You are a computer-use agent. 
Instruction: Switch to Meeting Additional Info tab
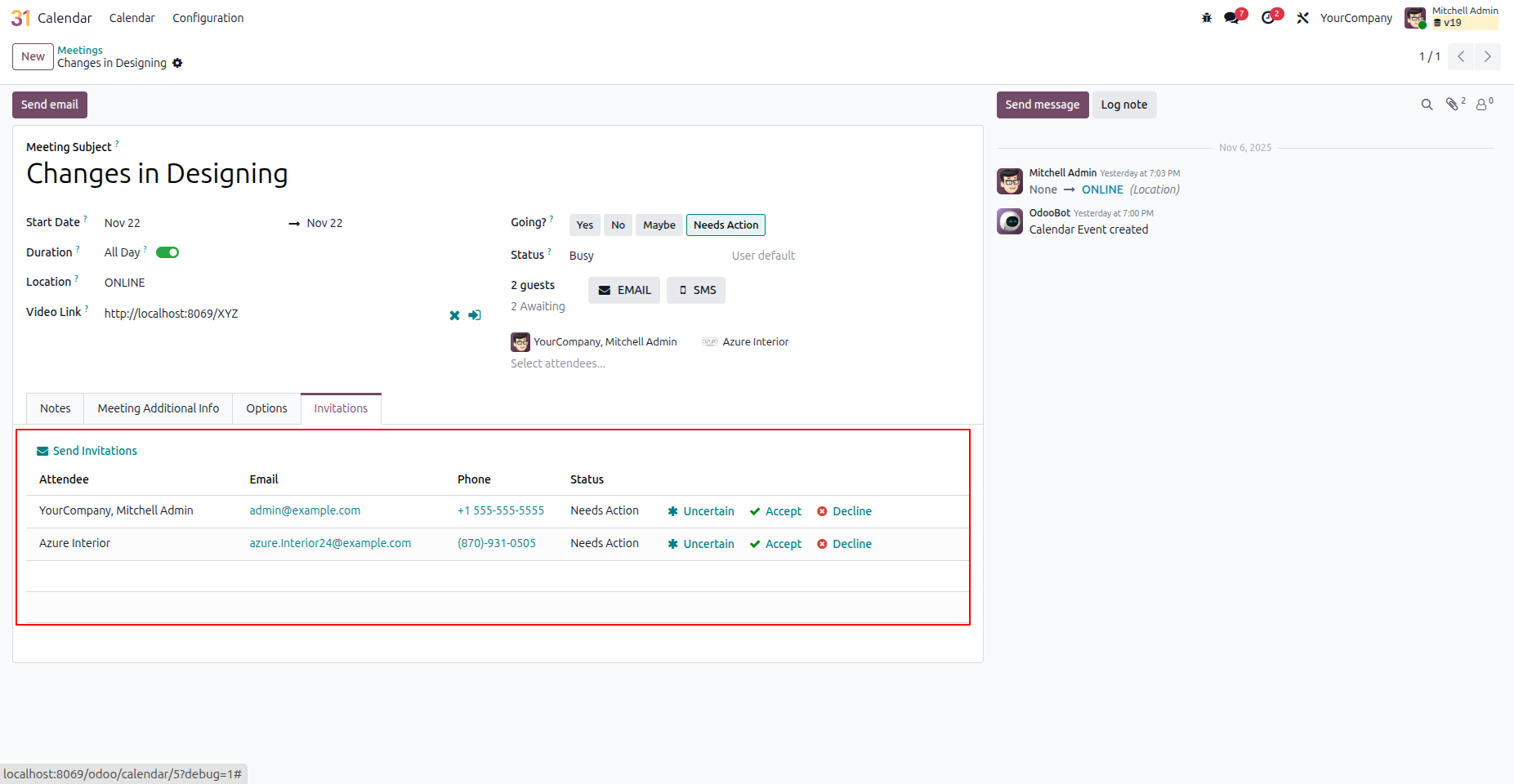pyautogui.click(x=159, y=408)
